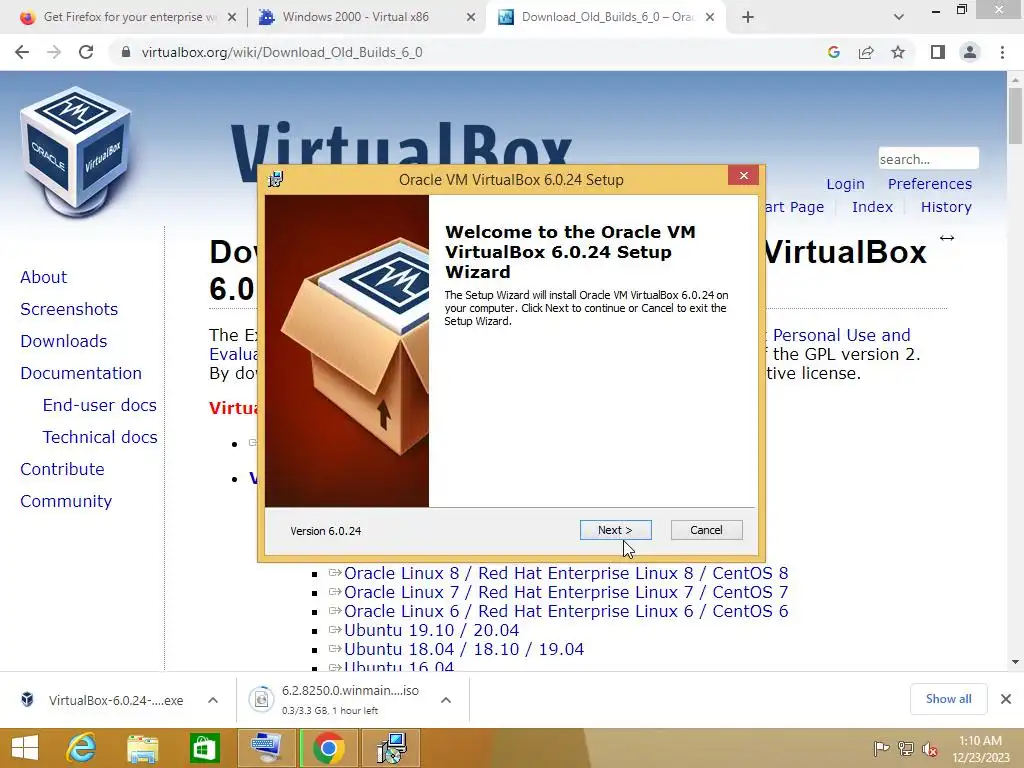Open Oracle Linux 7 / RHEL 7 / CentOS 7 link
The width and height of the screenshot is (1024, 768).
click(566, 592)
